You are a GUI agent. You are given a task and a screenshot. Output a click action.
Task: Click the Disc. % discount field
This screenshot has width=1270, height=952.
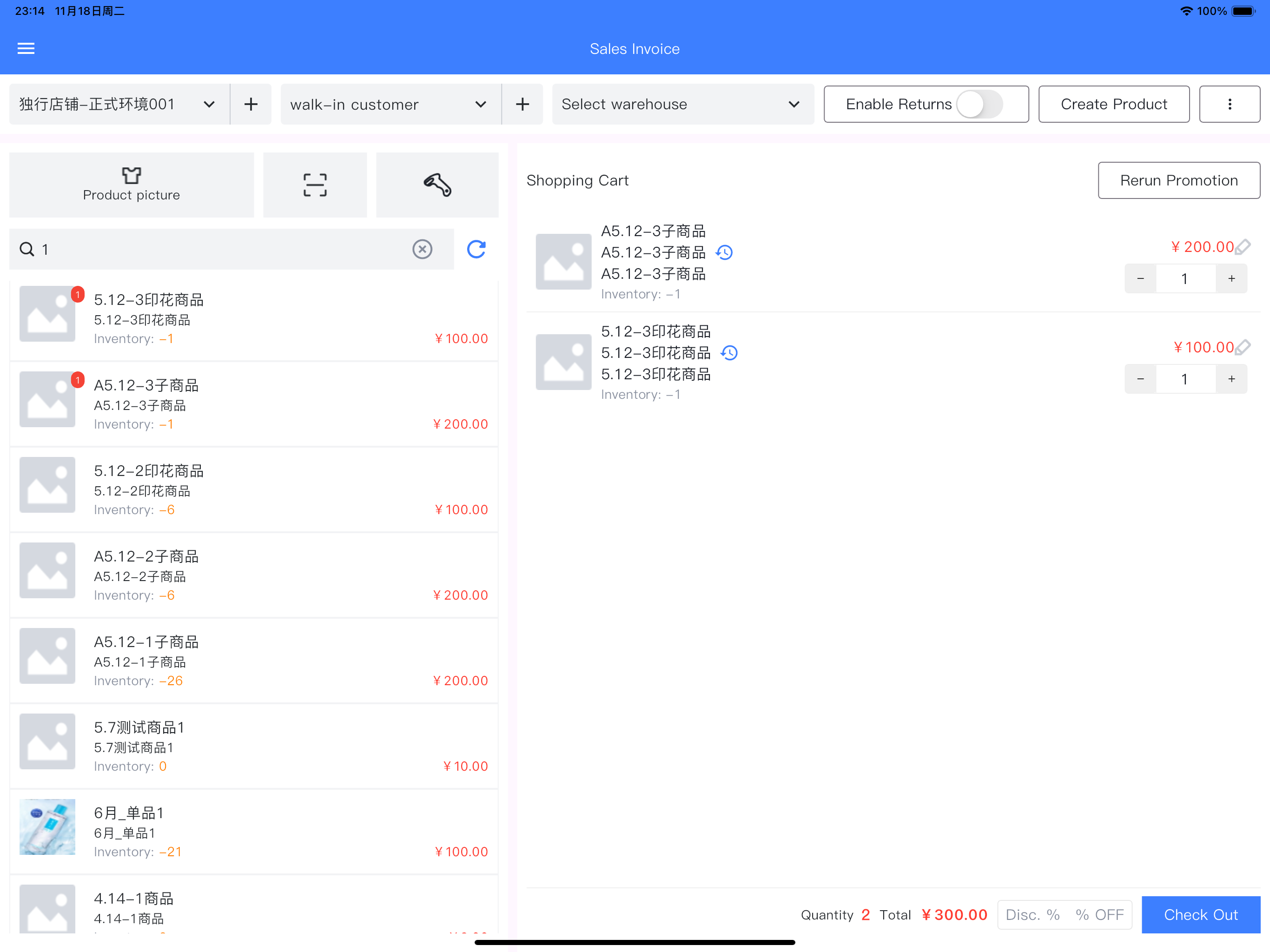tap(1033, 915)
